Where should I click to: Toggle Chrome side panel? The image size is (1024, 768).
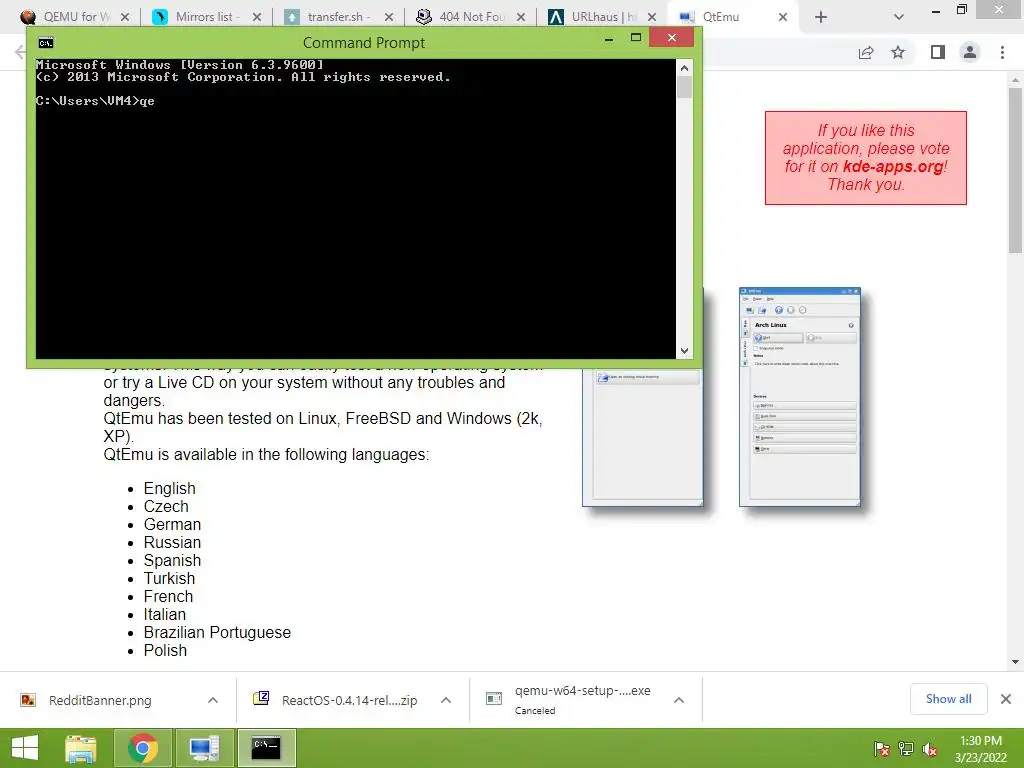[x=938, y=52]
